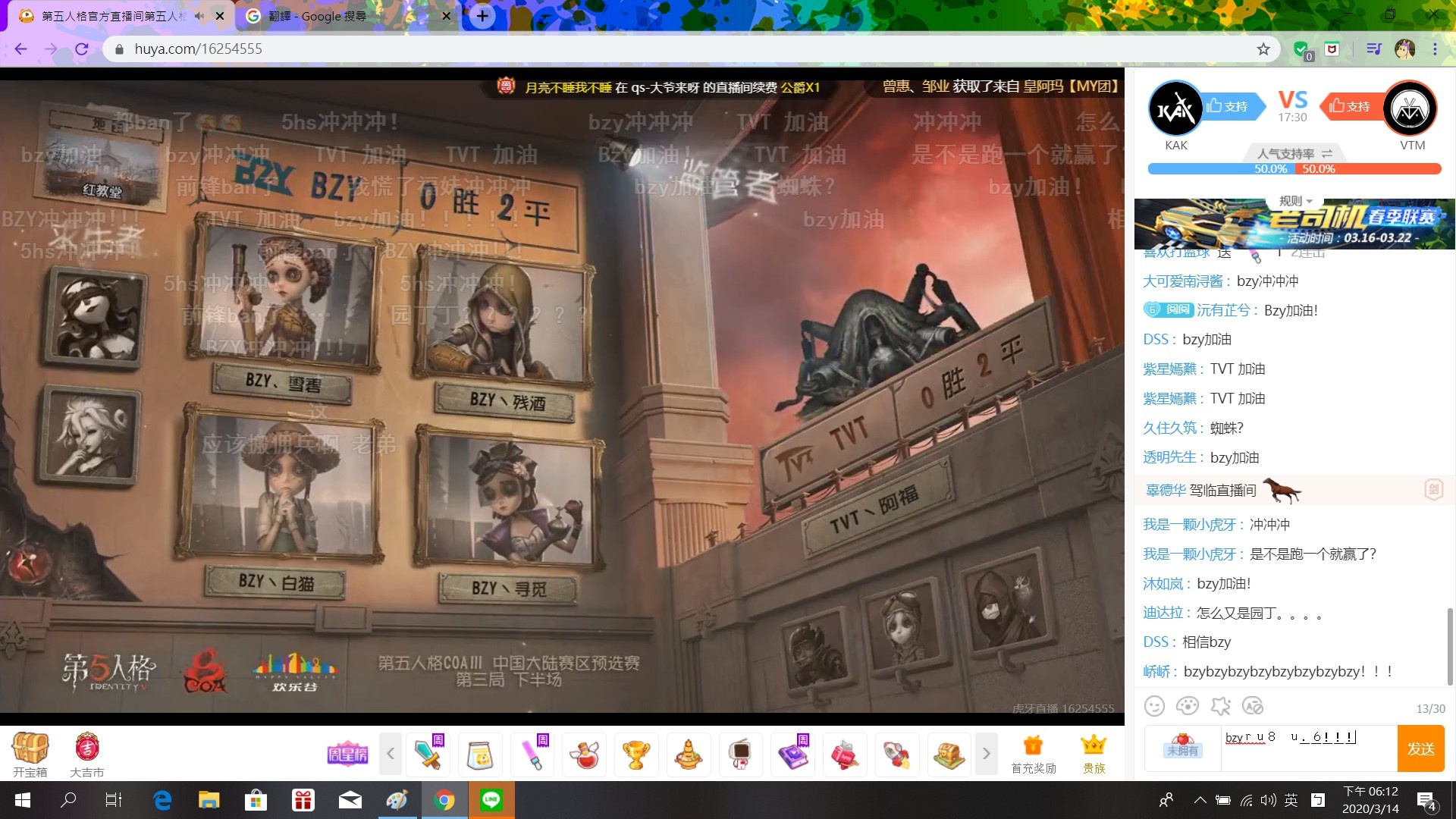Click the volume icon in system tray
The width and height of the screenshot is (1456, 819).
click(1268, 800)
